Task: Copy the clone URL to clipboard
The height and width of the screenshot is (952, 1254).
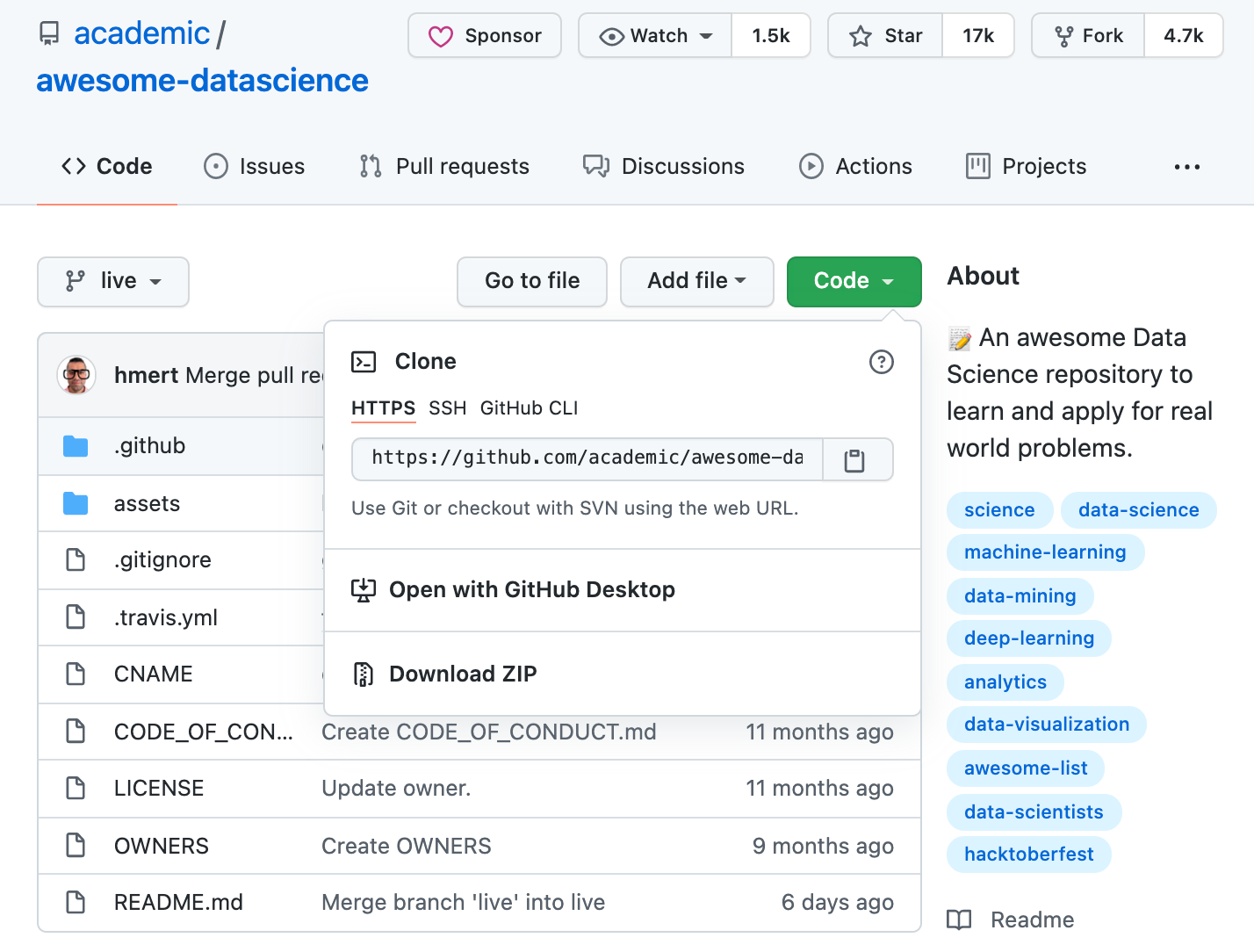Action: tap(856, 460)
